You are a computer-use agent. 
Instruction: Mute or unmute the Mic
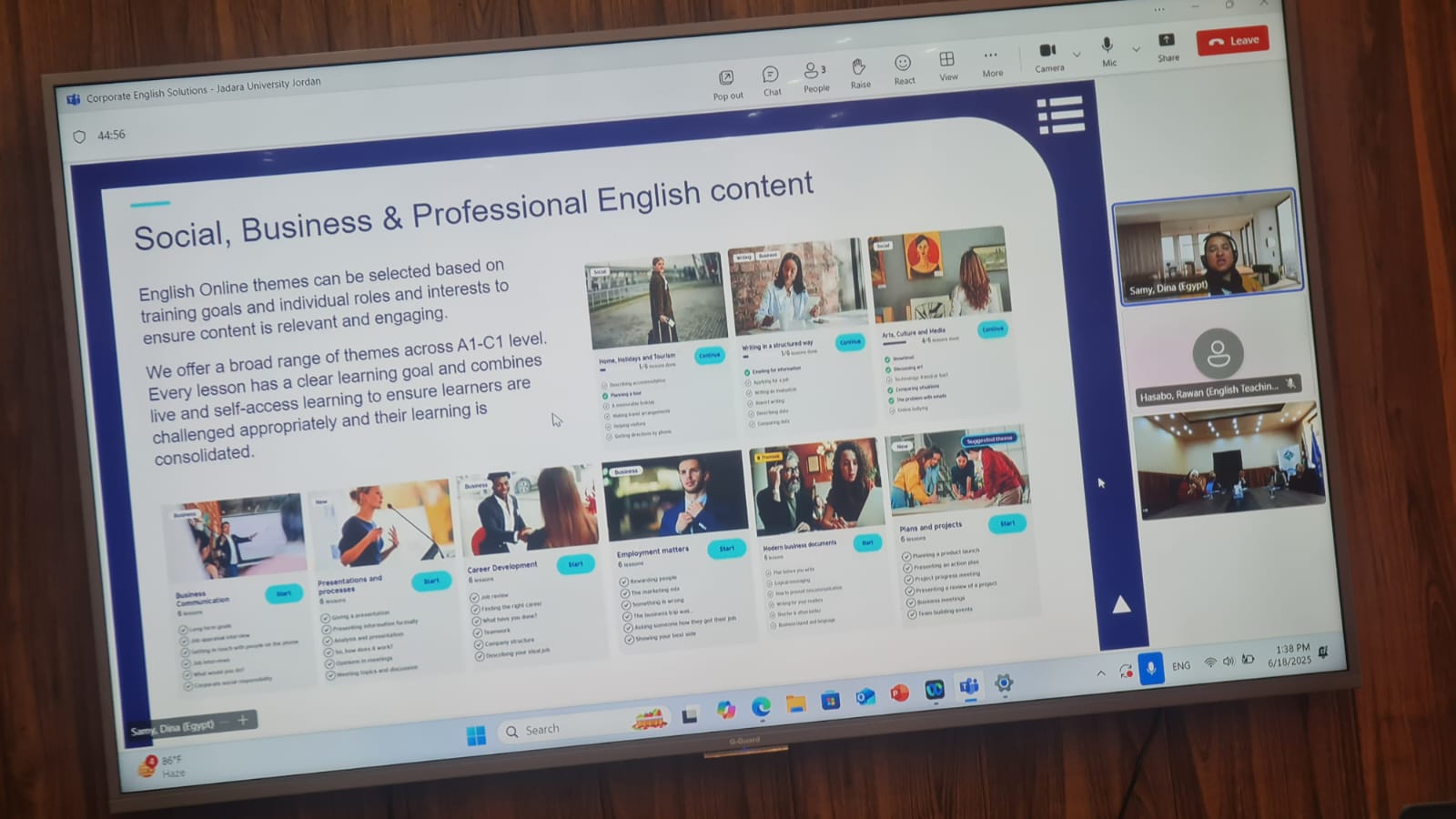pos(1107,50)
